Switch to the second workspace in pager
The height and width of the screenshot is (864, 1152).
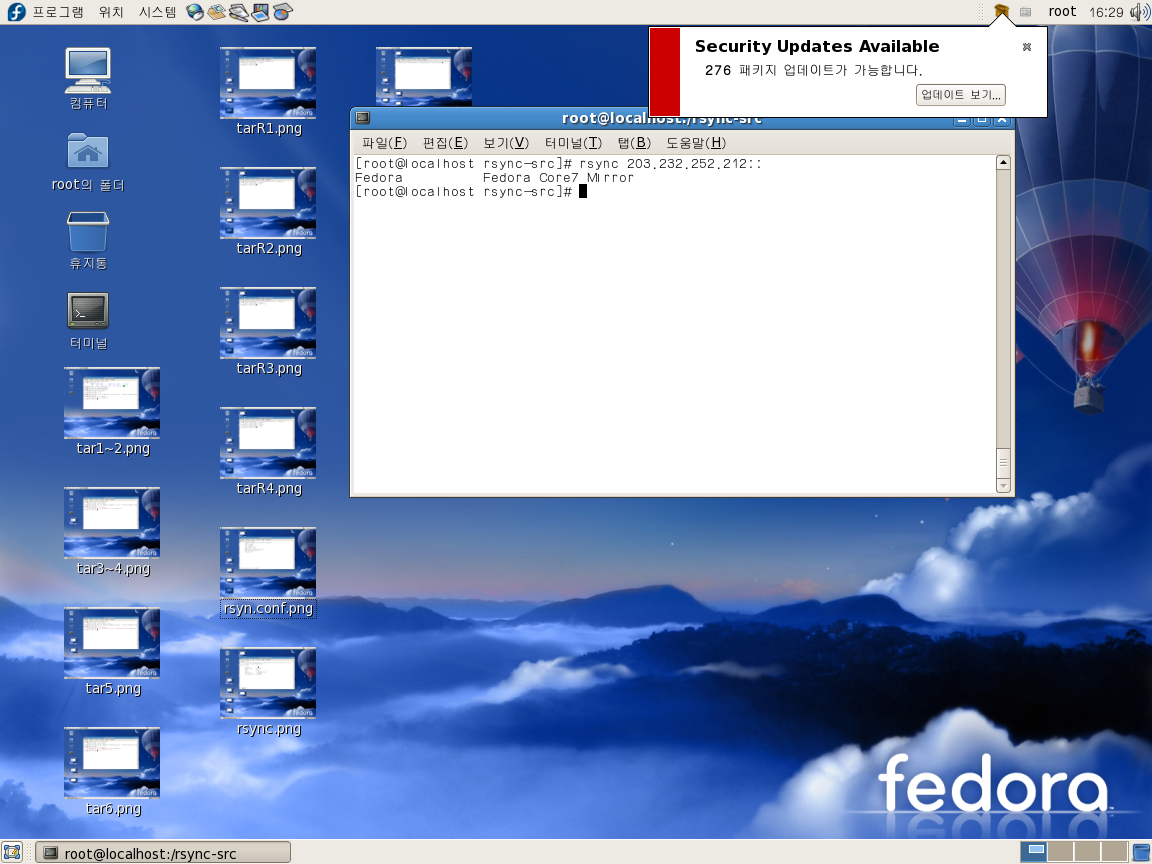(1060, 852)
